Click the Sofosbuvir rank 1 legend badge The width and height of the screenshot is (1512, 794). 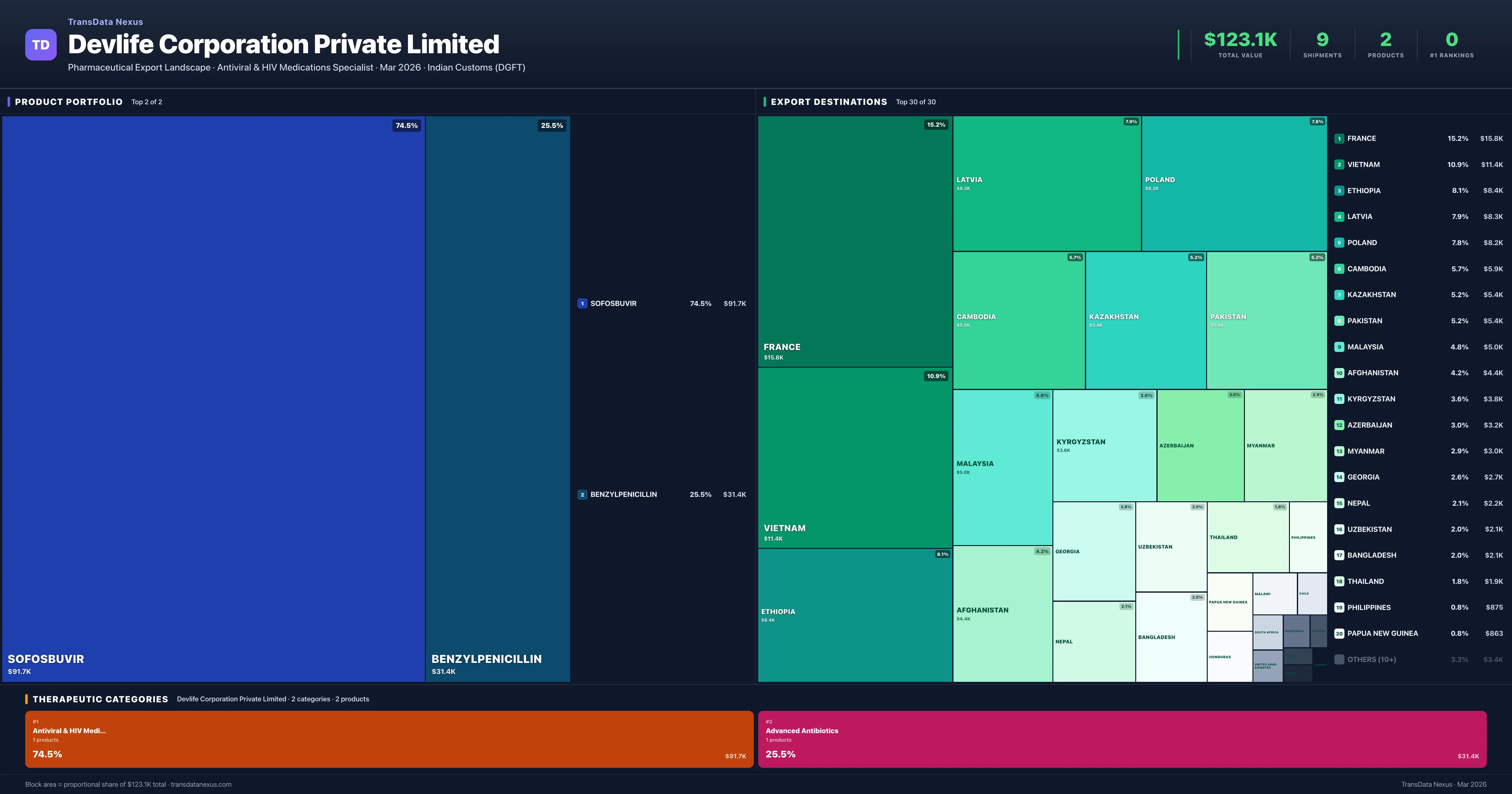(x=582, y=304)
